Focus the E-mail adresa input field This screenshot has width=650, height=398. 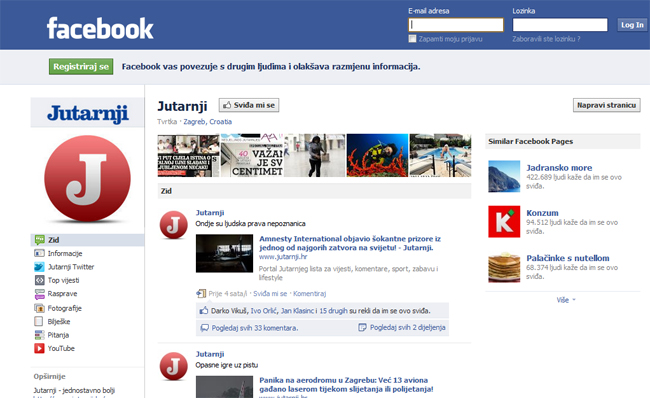tap(456, 25)
